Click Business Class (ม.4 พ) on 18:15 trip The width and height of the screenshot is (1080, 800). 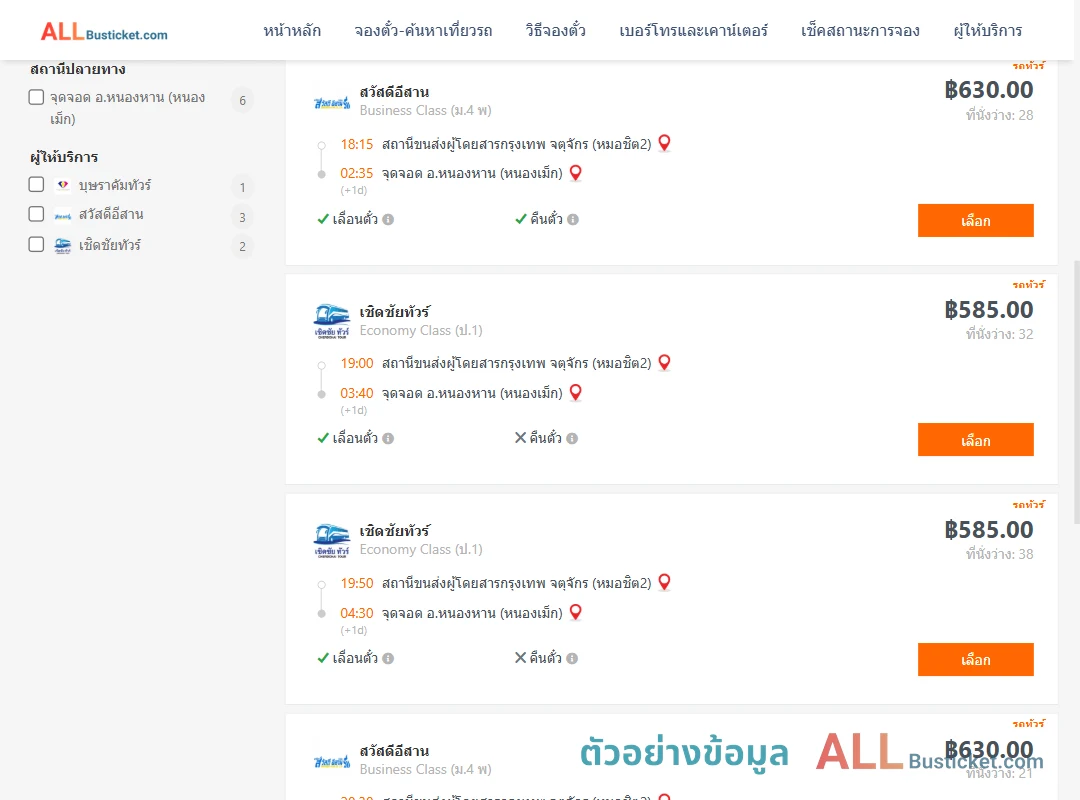[x=426, y=110]
